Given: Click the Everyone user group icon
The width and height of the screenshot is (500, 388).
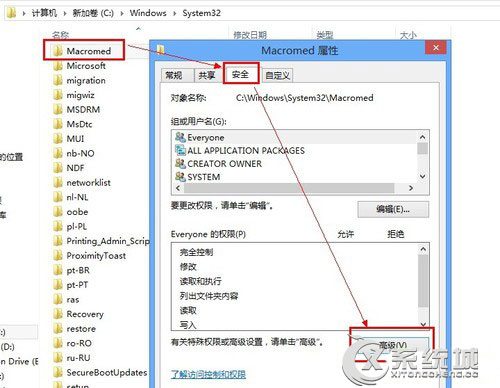Looking at the screenshot, I should click(x=180, y=137).
